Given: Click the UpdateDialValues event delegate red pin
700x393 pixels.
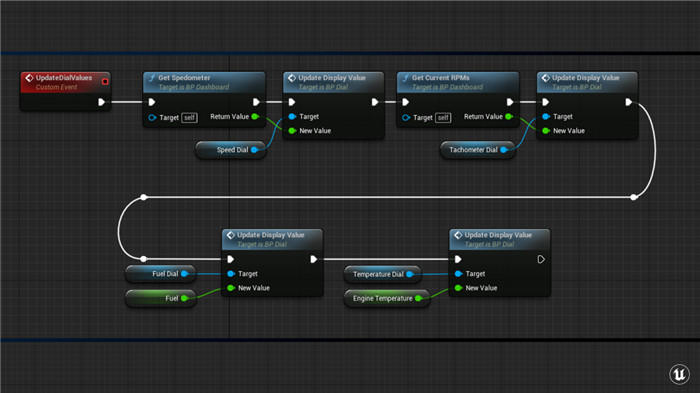Looking at the screenshot, I should coord(105,81).
